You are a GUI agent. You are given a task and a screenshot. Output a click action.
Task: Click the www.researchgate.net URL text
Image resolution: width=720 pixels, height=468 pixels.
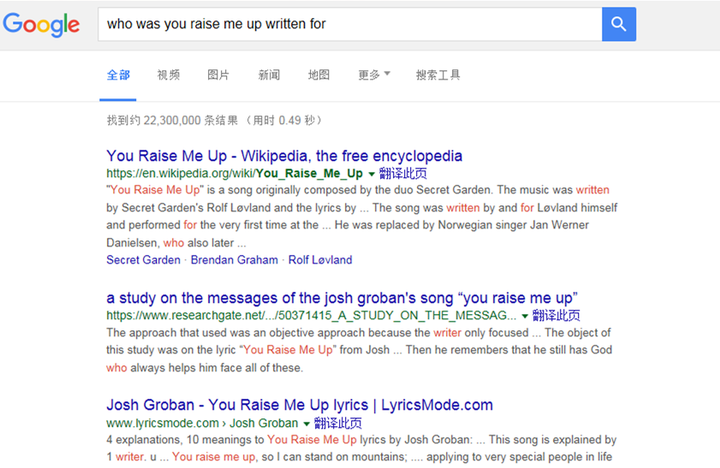pyautogui.click(x=311, y=316)
